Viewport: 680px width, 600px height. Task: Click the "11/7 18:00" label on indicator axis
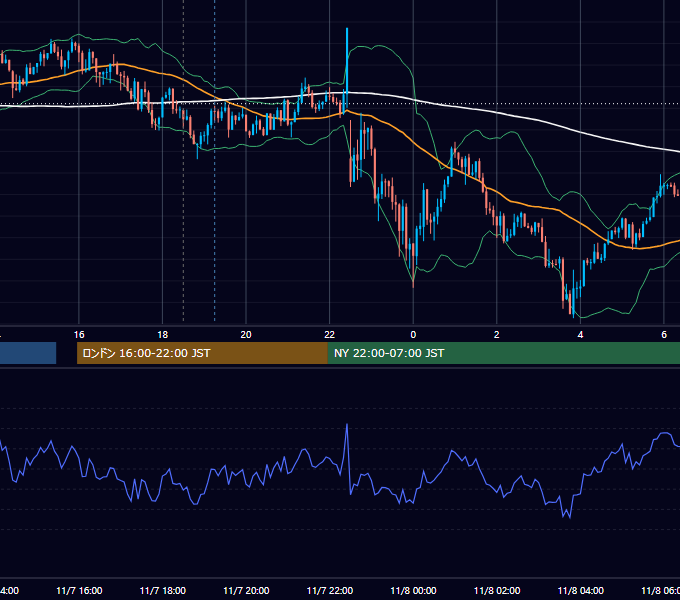(163, 591)
